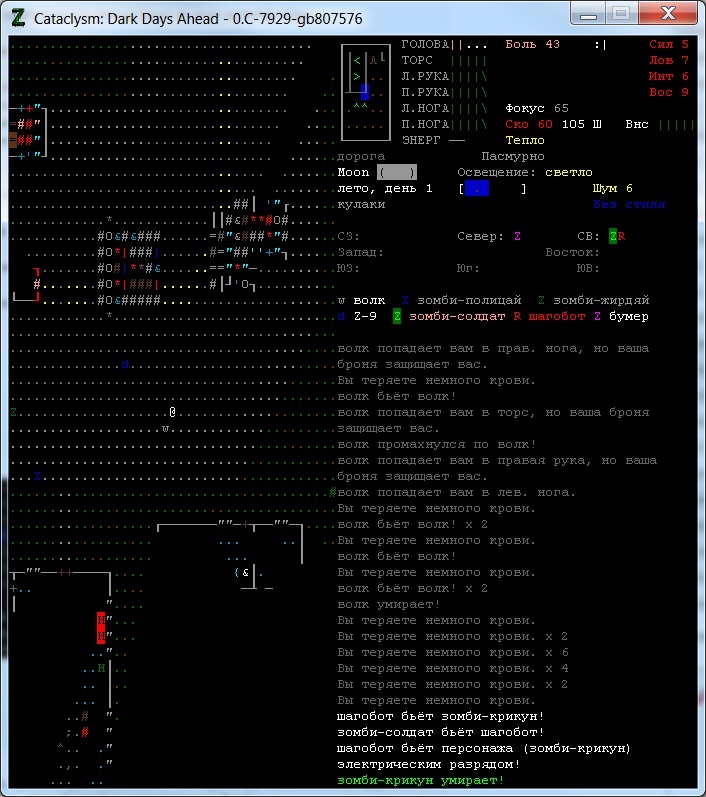The width and height of the screenshot is (706, 797).
Task: Click the white & symbol inside the building
Action: (x=245, y=572)
